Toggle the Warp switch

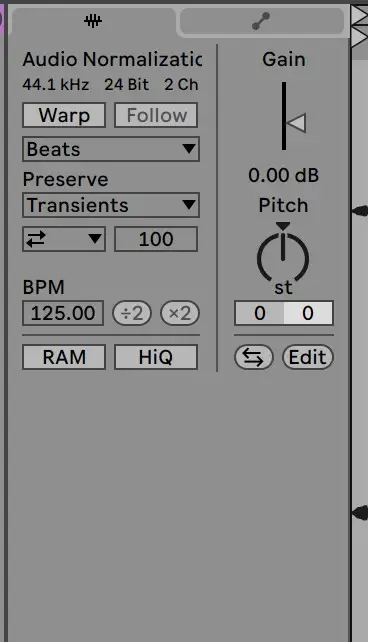64,115
